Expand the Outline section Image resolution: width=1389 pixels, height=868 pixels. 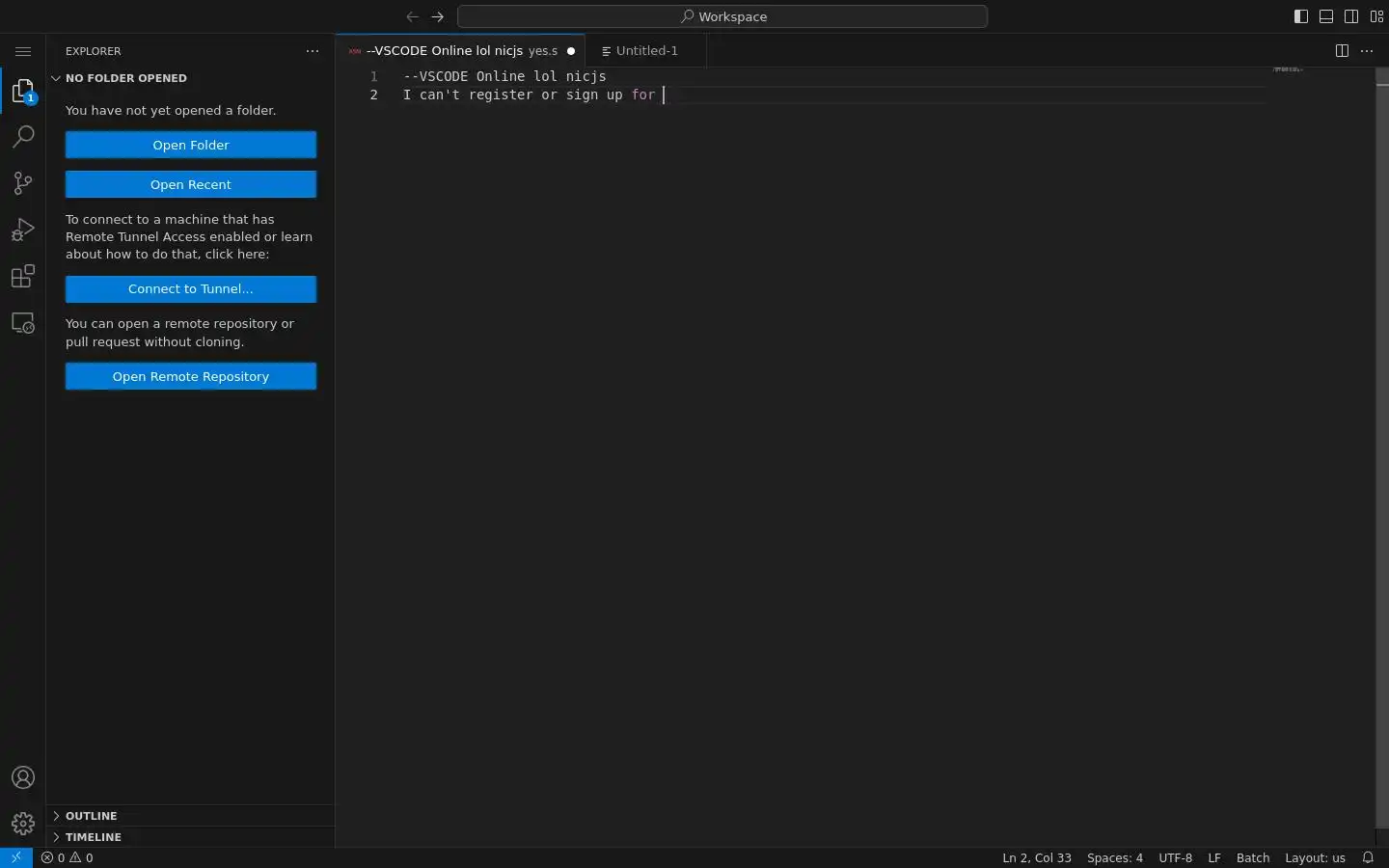pos(190,816)
